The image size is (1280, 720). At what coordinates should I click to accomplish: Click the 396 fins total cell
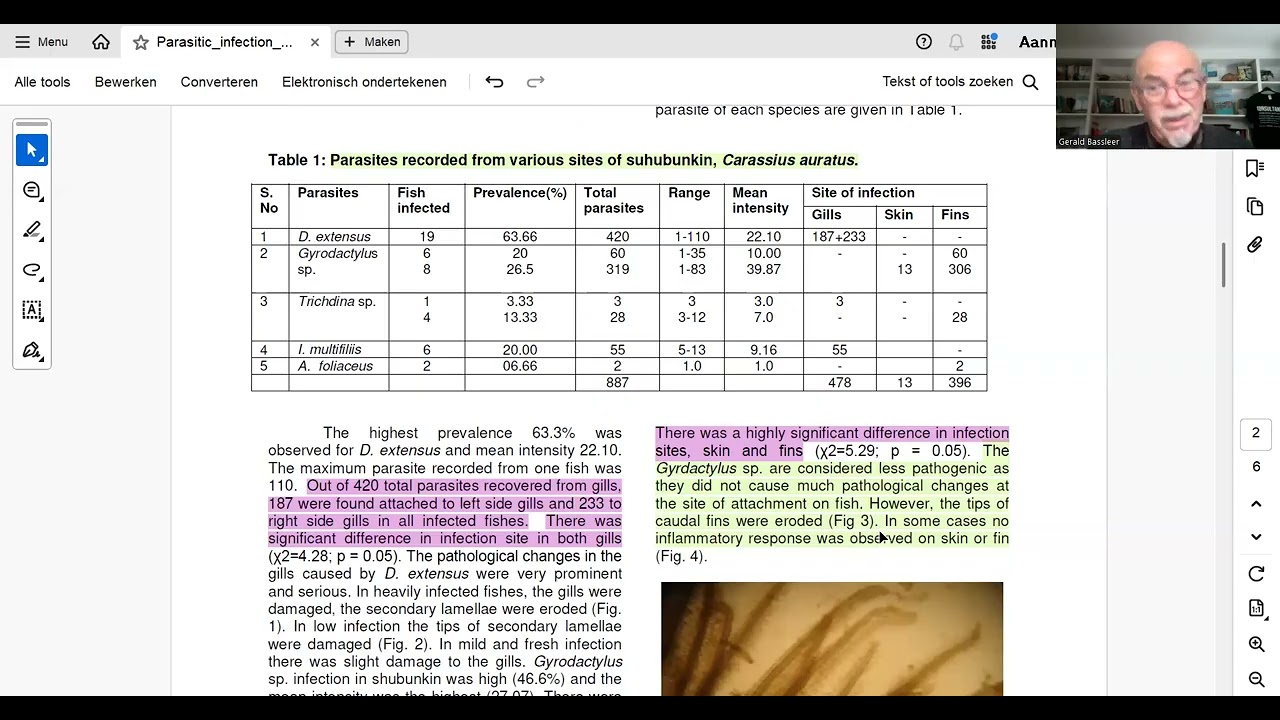point(959,383)
